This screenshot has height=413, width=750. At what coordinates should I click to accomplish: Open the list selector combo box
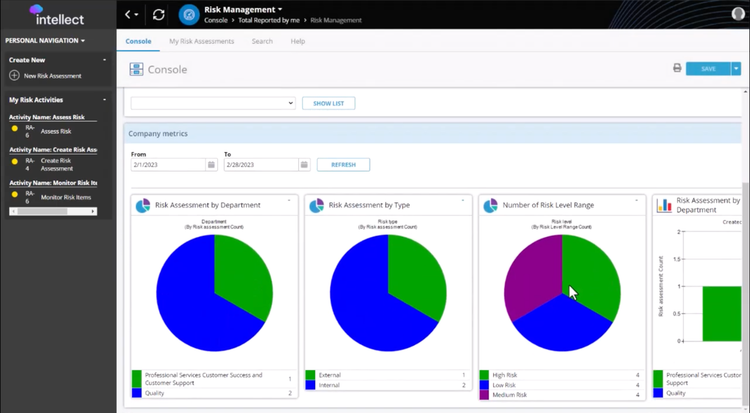(x=213, y=103)
